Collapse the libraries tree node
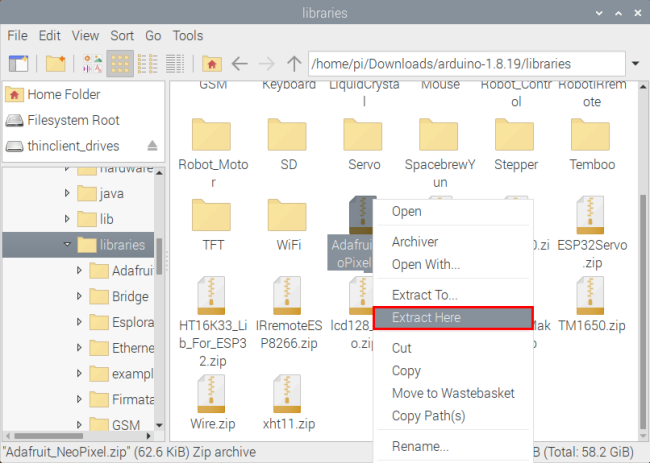650x464 pixels. click(x=67, y=244)
